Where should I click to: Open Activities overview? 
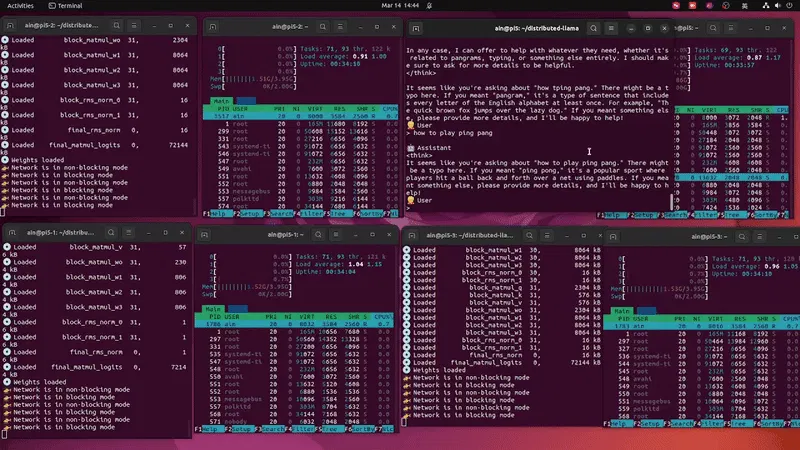[20, 6]
